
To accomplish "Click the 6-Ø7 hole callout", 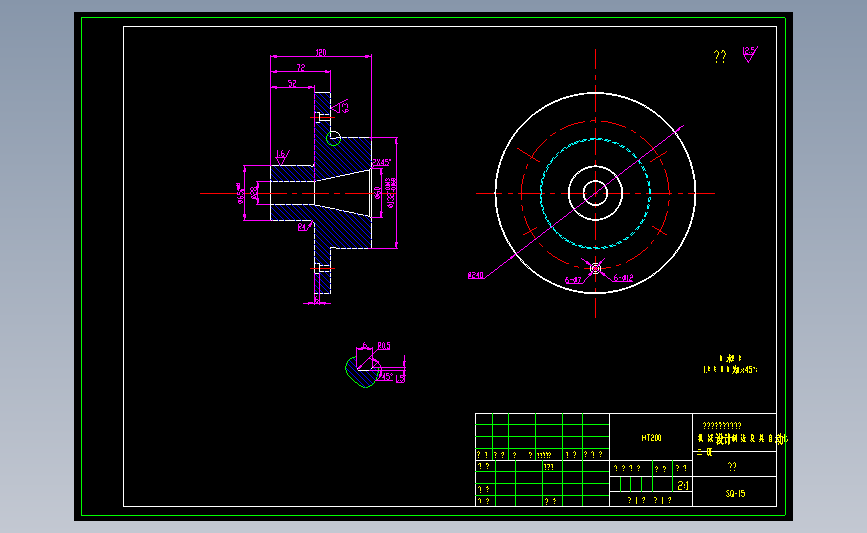I will (573, 280).
